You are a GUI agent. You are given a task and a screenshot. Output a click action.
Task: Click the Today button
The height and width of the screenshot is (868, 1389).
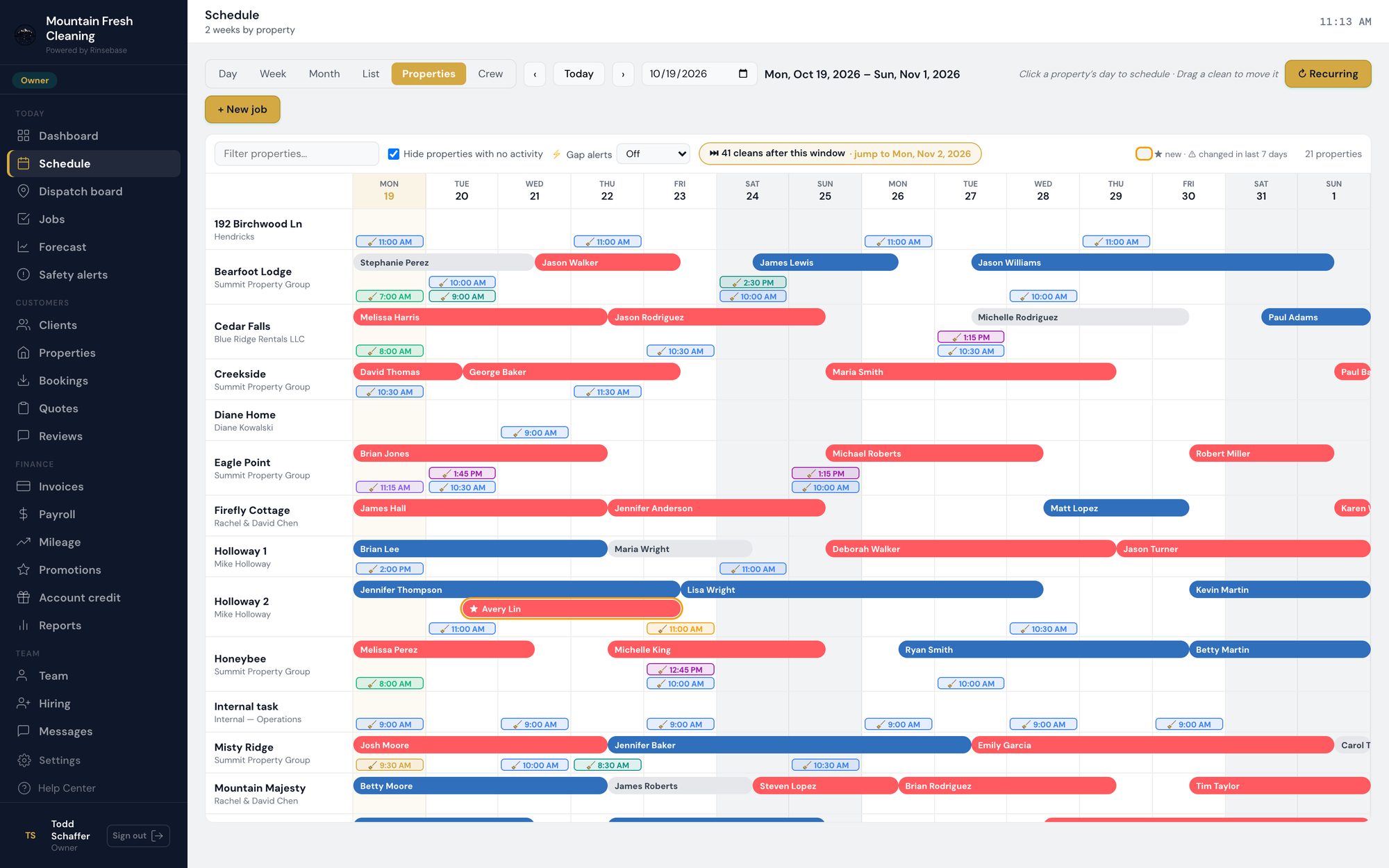[x=579, y=74]
